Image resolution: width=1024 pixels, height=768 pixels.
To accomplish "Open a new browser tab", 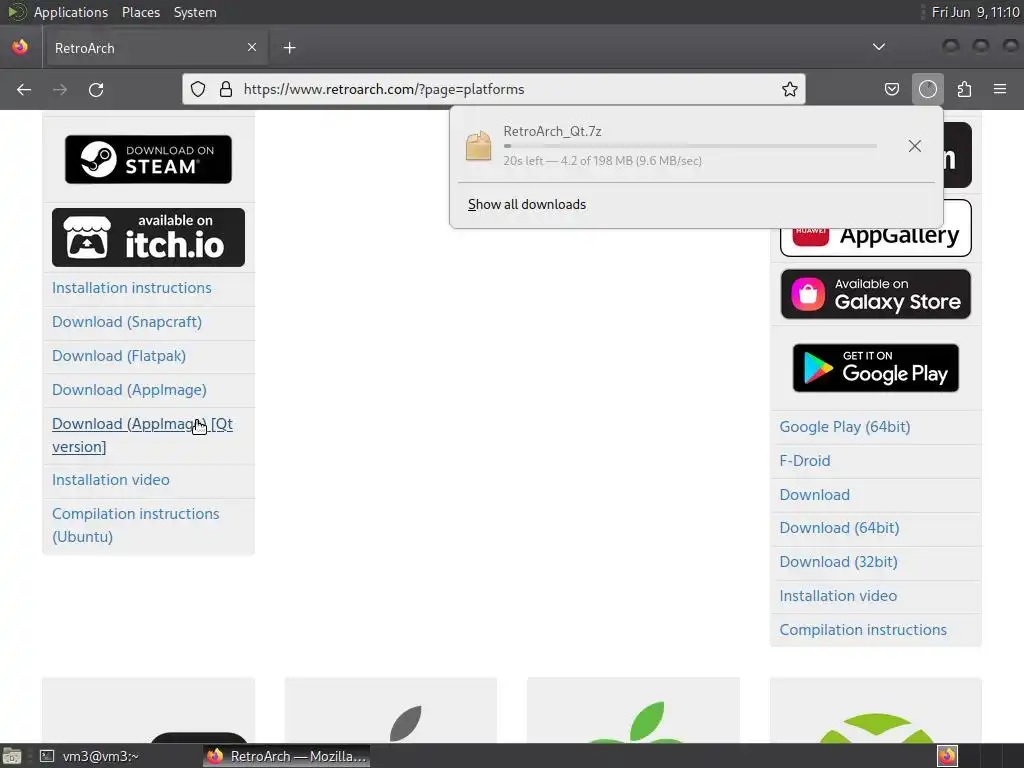I will click(x=289, y=48).
